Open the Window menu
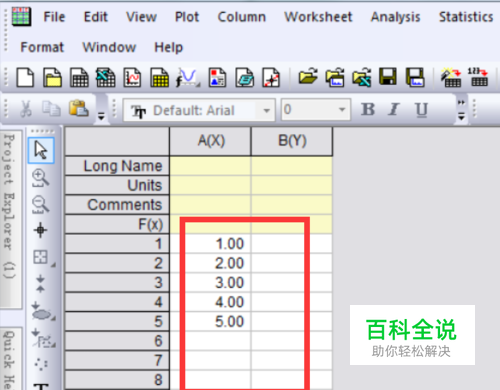 [109, 47]
